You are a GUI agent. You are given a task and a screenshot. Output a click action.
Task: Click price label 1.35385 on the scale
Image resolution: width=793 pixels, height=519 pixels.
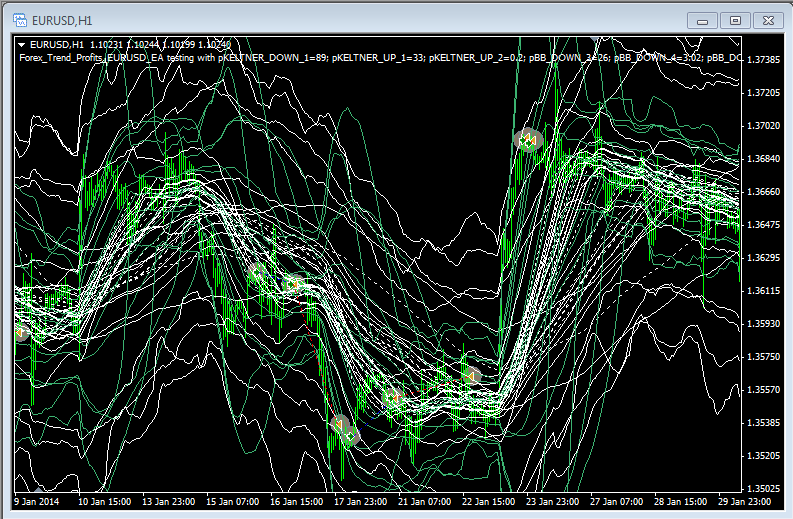(763, 423)
